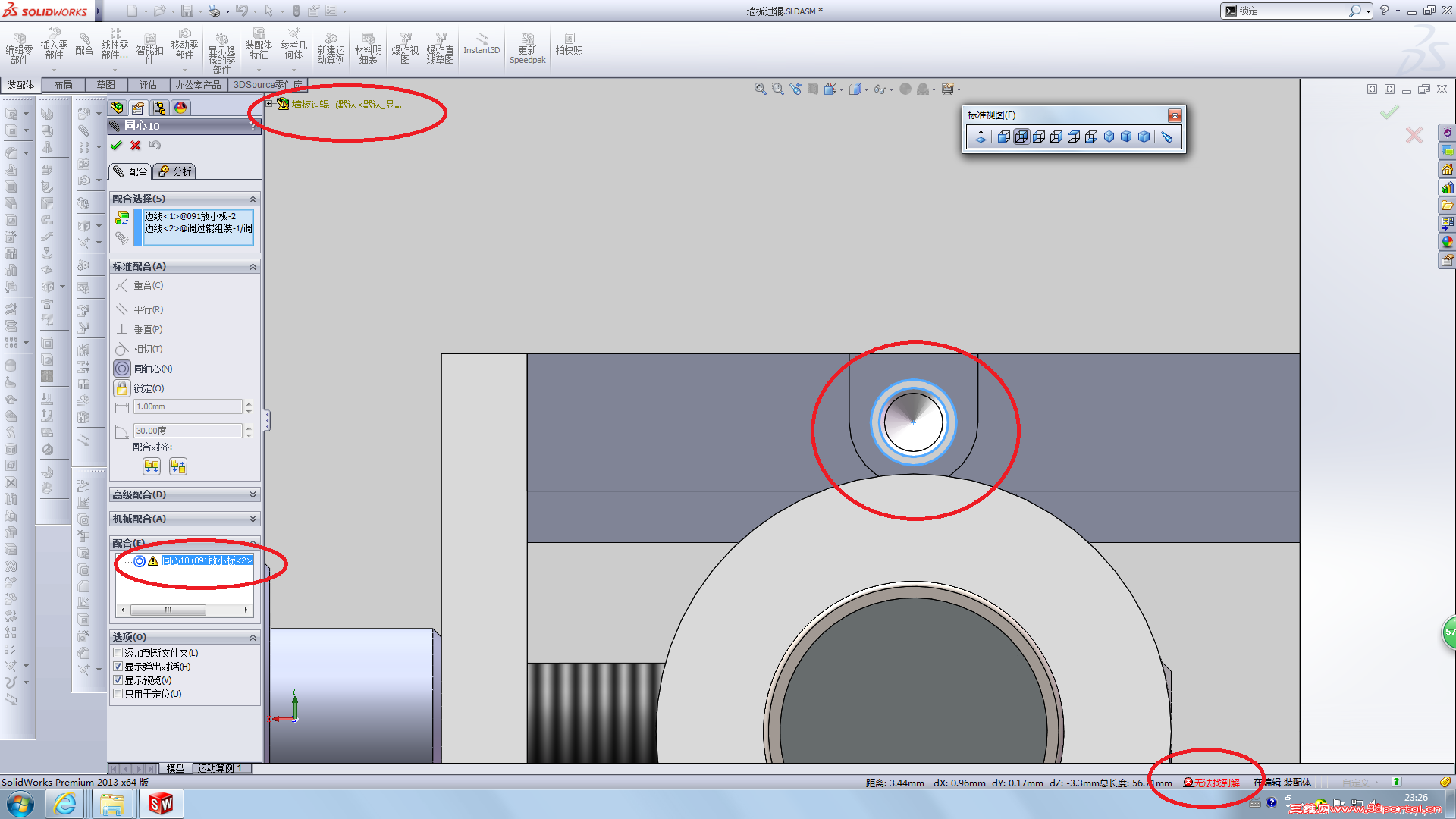This screenshot has width=1456, height=819.
Task: Select the 相切 (Tangent) mate option
Action: (x=122, y=349)
